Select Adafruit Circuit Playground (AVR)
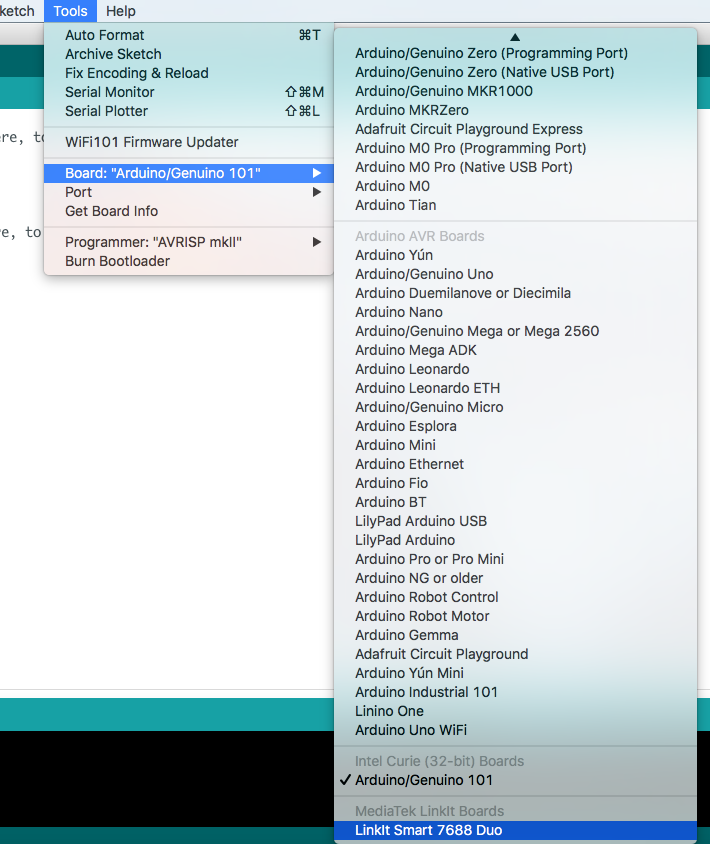 click(x=515, y=655)
